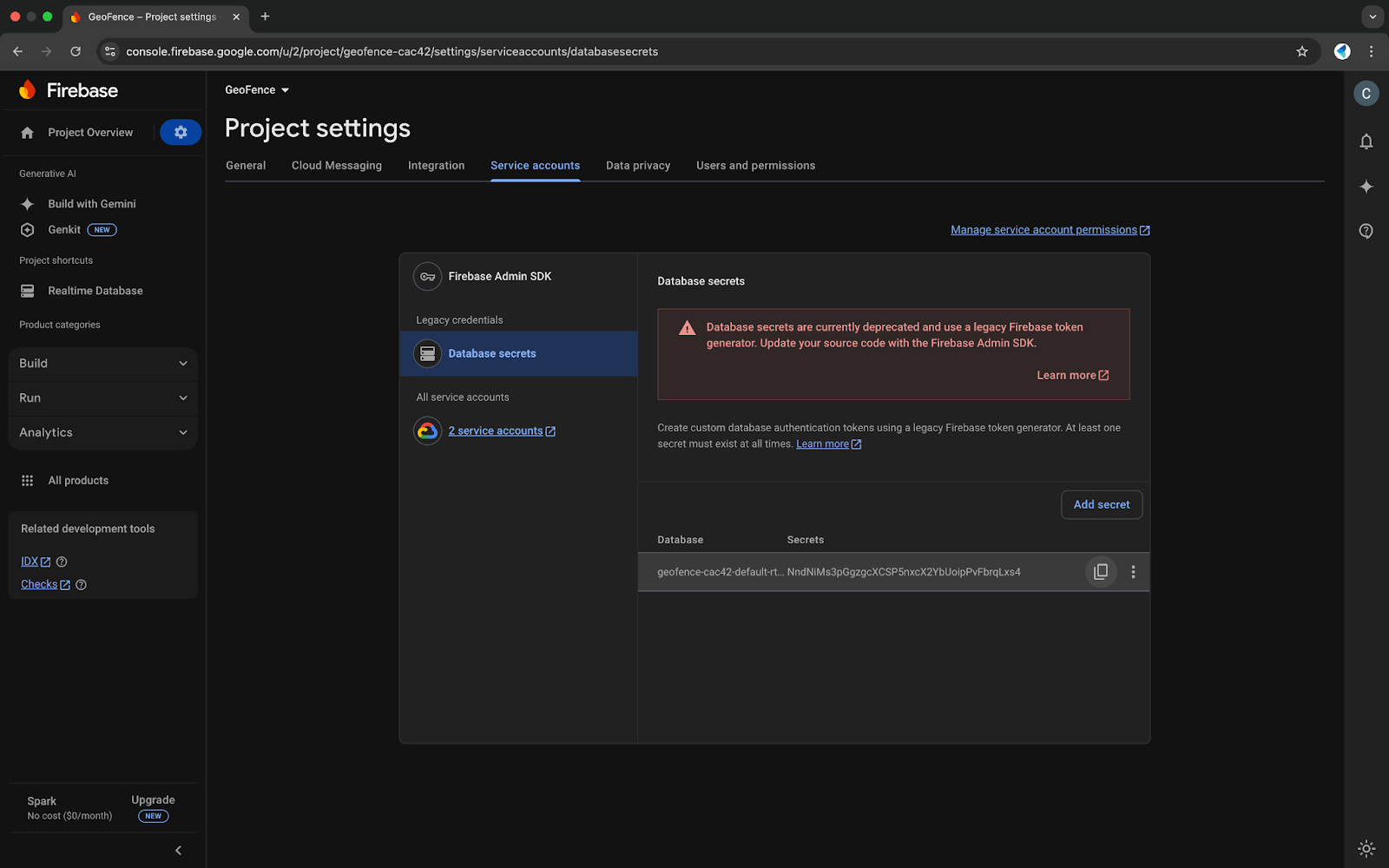The width and height of the screenshot is (1389, 868).
Task: Open the notifications bell
Action: click(x=1366, y=141)
